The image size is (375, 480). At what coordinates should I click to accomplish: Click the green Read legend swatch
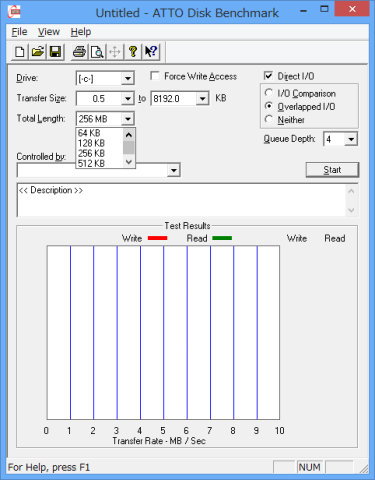click(x=222, y=238)
